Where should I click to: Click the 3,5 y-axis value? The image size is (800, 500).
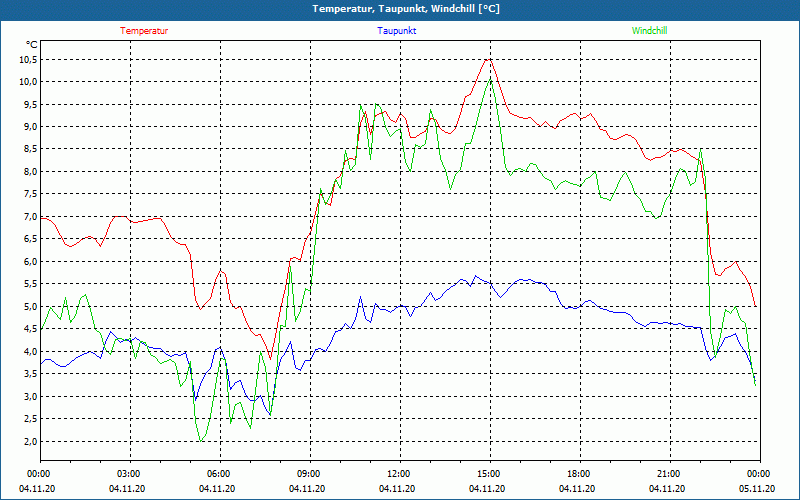coord(31,374)
